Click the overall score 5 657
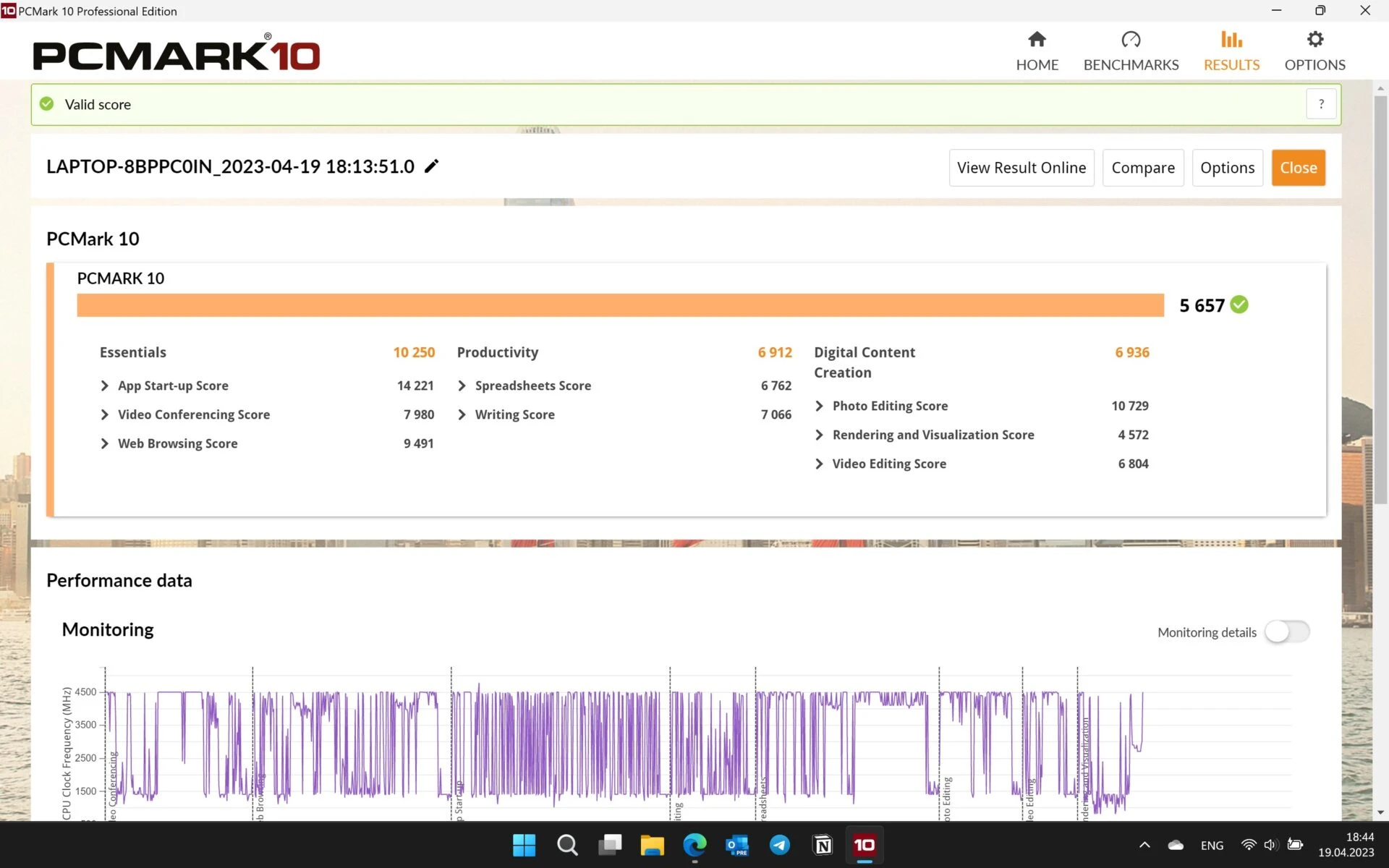Screen dimensions: 1389x868 click(1202, 305)
